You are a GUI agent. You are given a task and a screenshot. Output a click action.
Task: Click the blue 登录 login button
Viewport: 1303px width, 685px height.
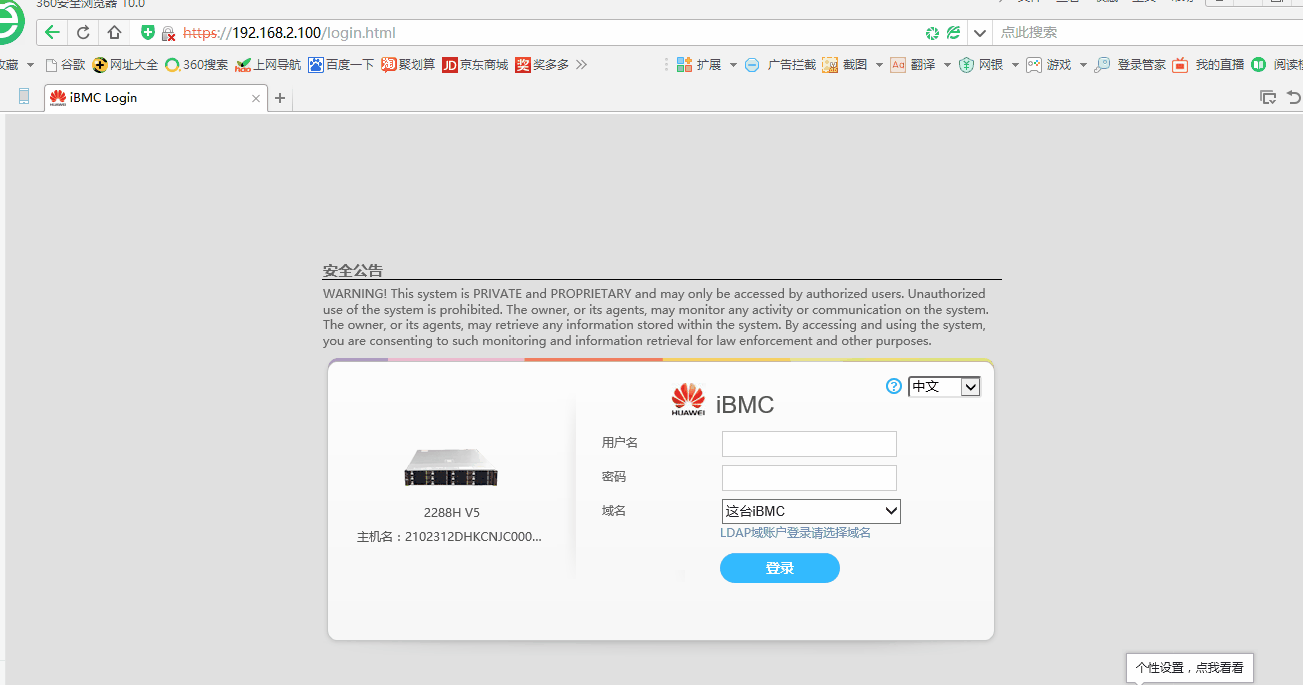click(x=780, y=568)
